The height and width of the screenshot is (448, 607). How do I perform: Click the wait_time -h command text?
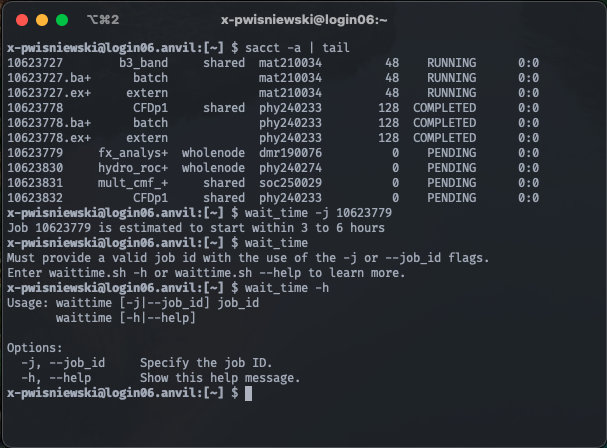287,288
